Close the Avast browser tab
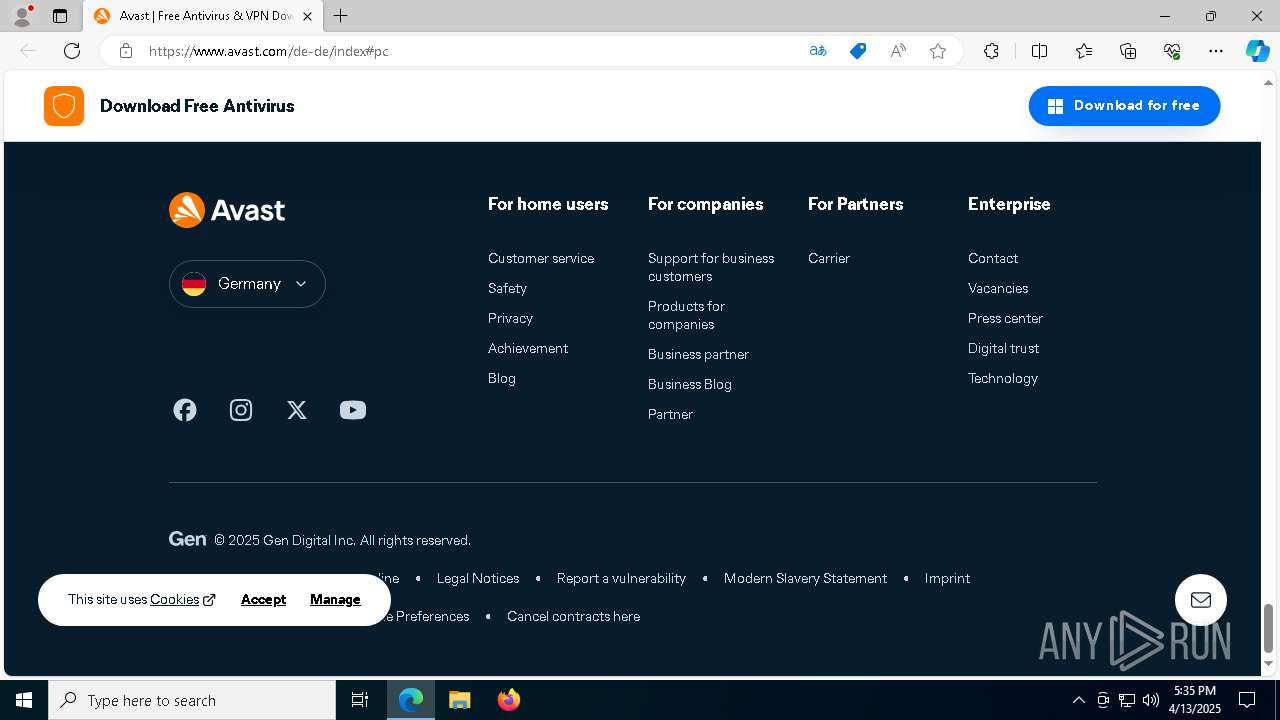The width and height of the screenshot is (1280, 720). click(x=307, y=16)
